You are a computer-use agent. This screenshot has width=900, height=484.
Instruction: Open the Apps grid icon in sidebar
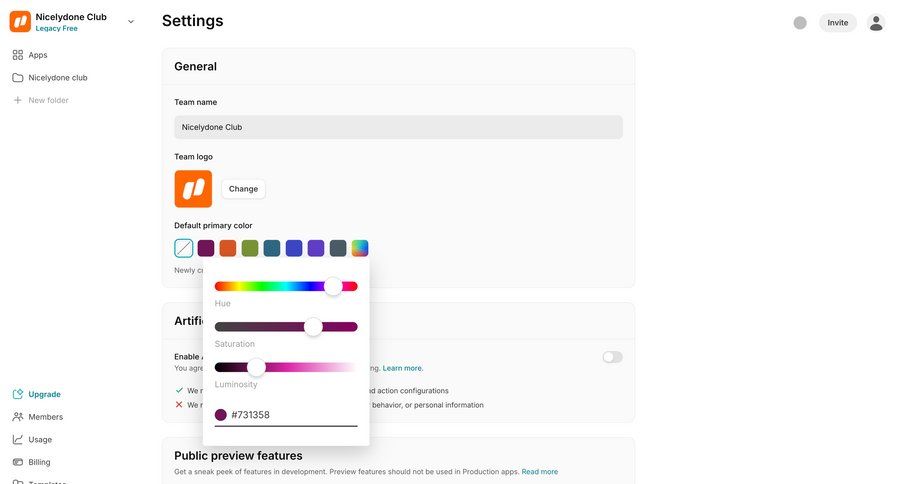(x=18, y=55)
